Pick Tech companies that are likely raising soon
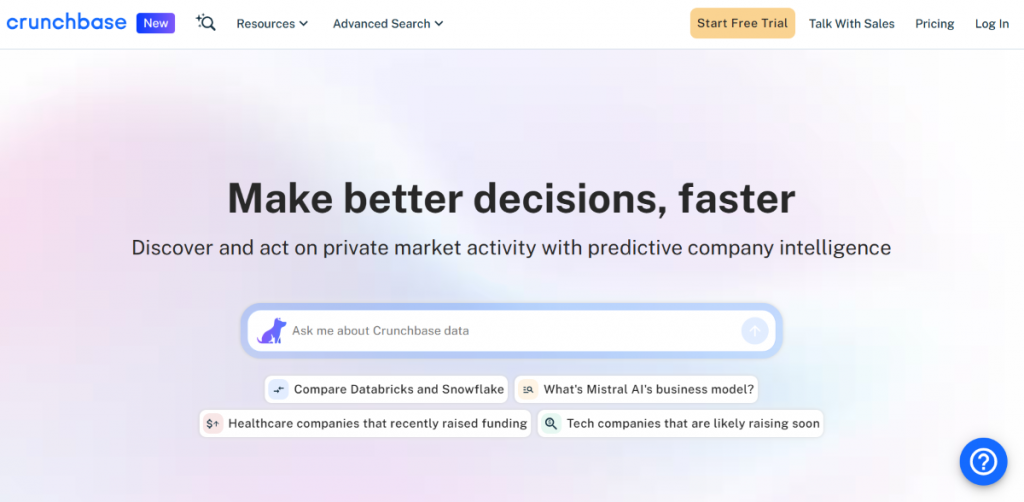 (x=692, y=424)
